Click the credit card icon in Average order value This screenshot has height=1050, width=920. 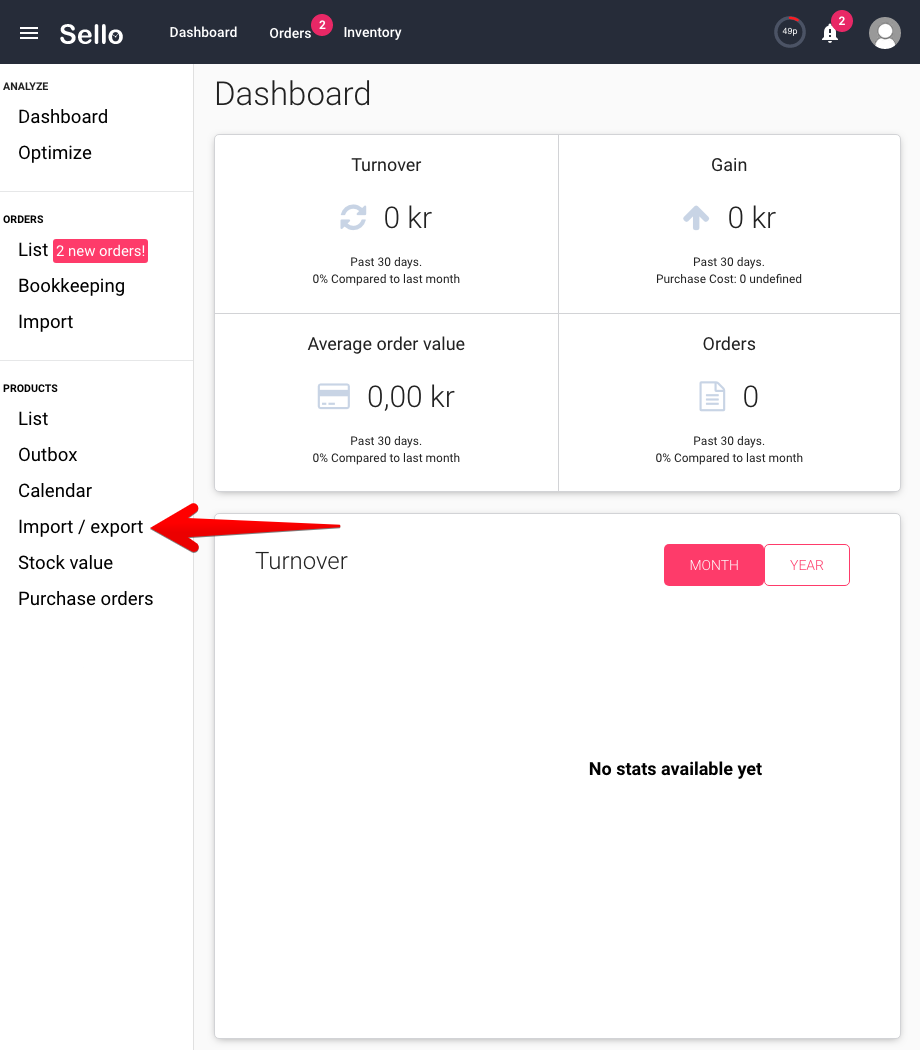coord(333,396)
